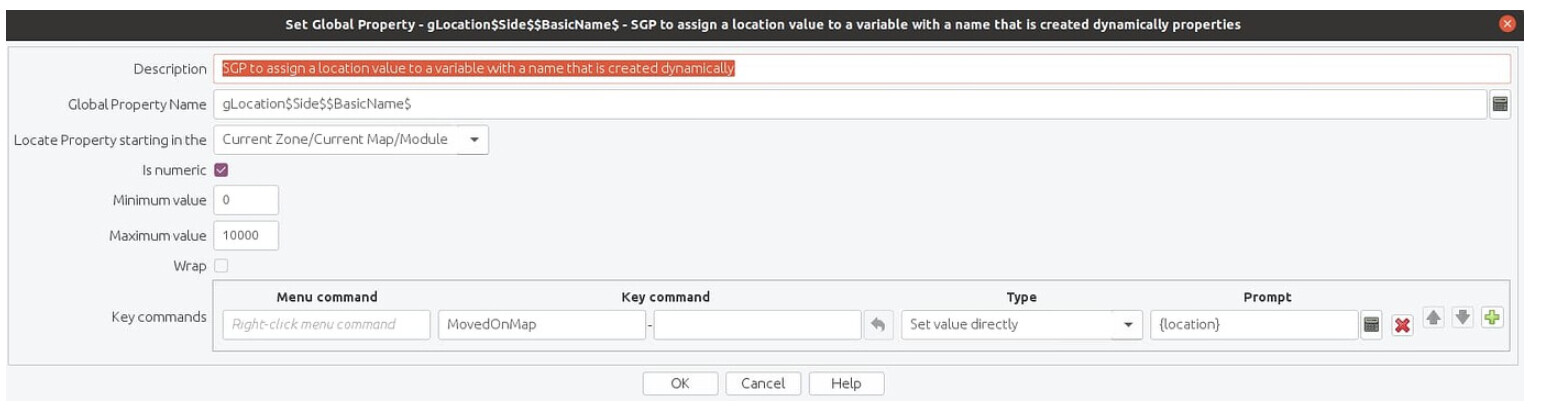The image size is (1554, 420).
Task: Click the {location} Prompt field
Action: 1254,325
